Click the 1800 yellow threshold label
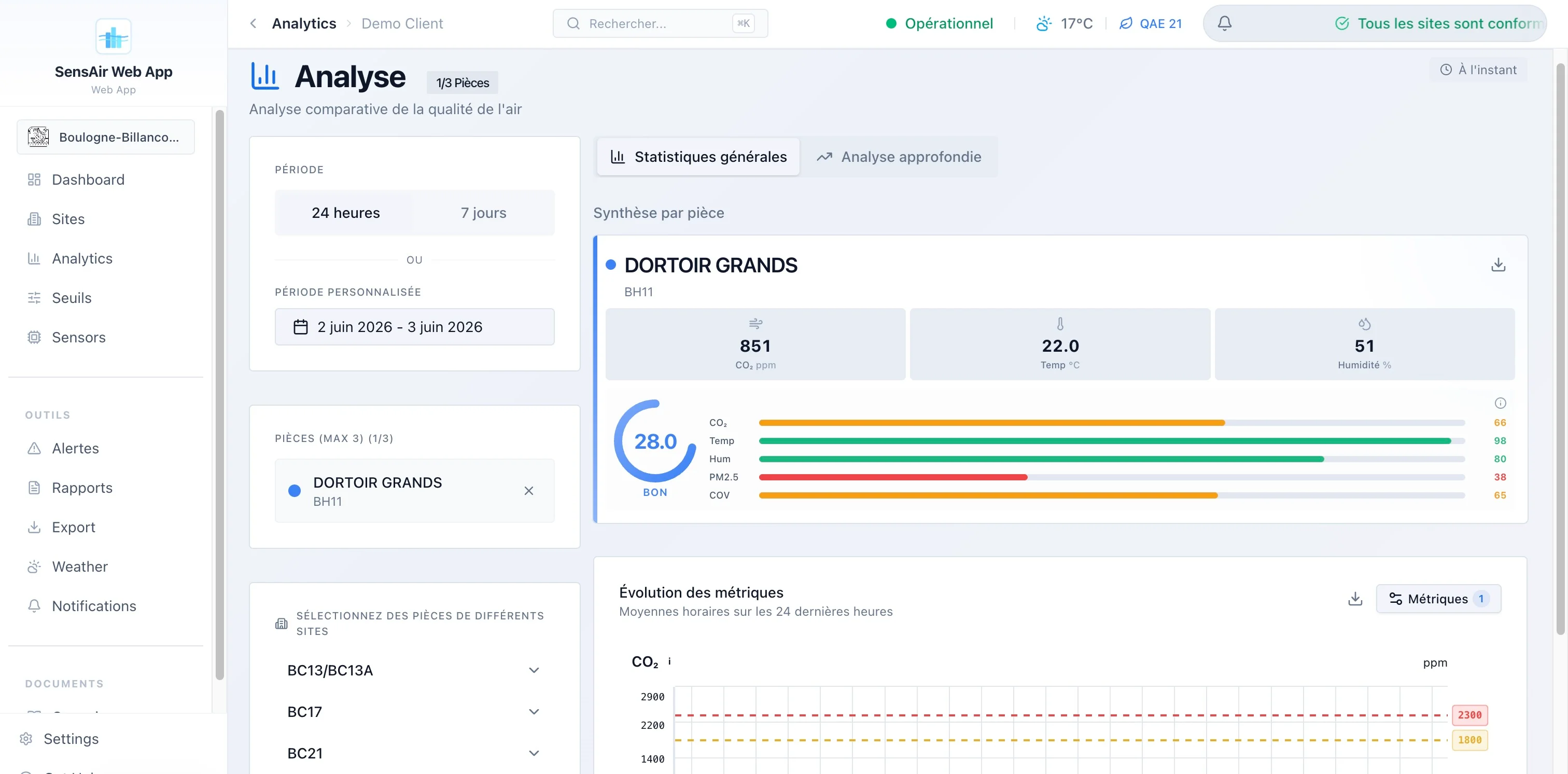 pos(1469,740)
